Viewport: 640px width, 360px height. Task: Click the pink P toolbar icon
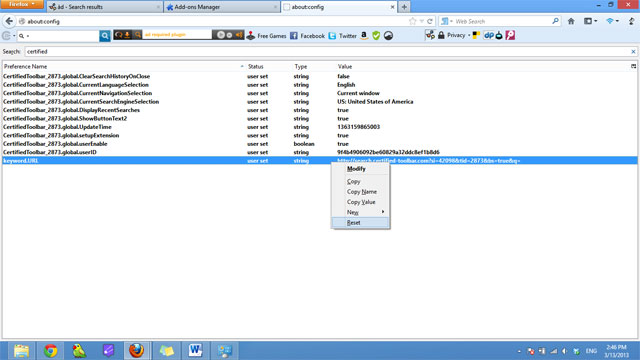(510, 36)
